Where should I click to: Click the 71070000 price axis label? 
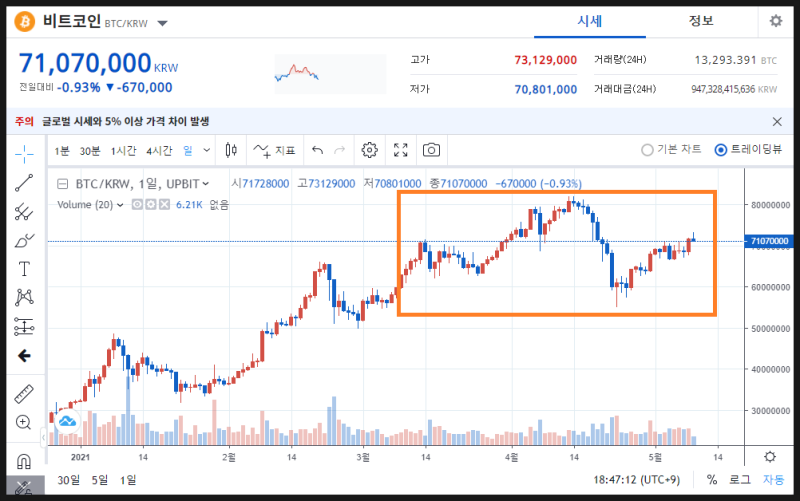pyautogui.click(x=768, y=241)
